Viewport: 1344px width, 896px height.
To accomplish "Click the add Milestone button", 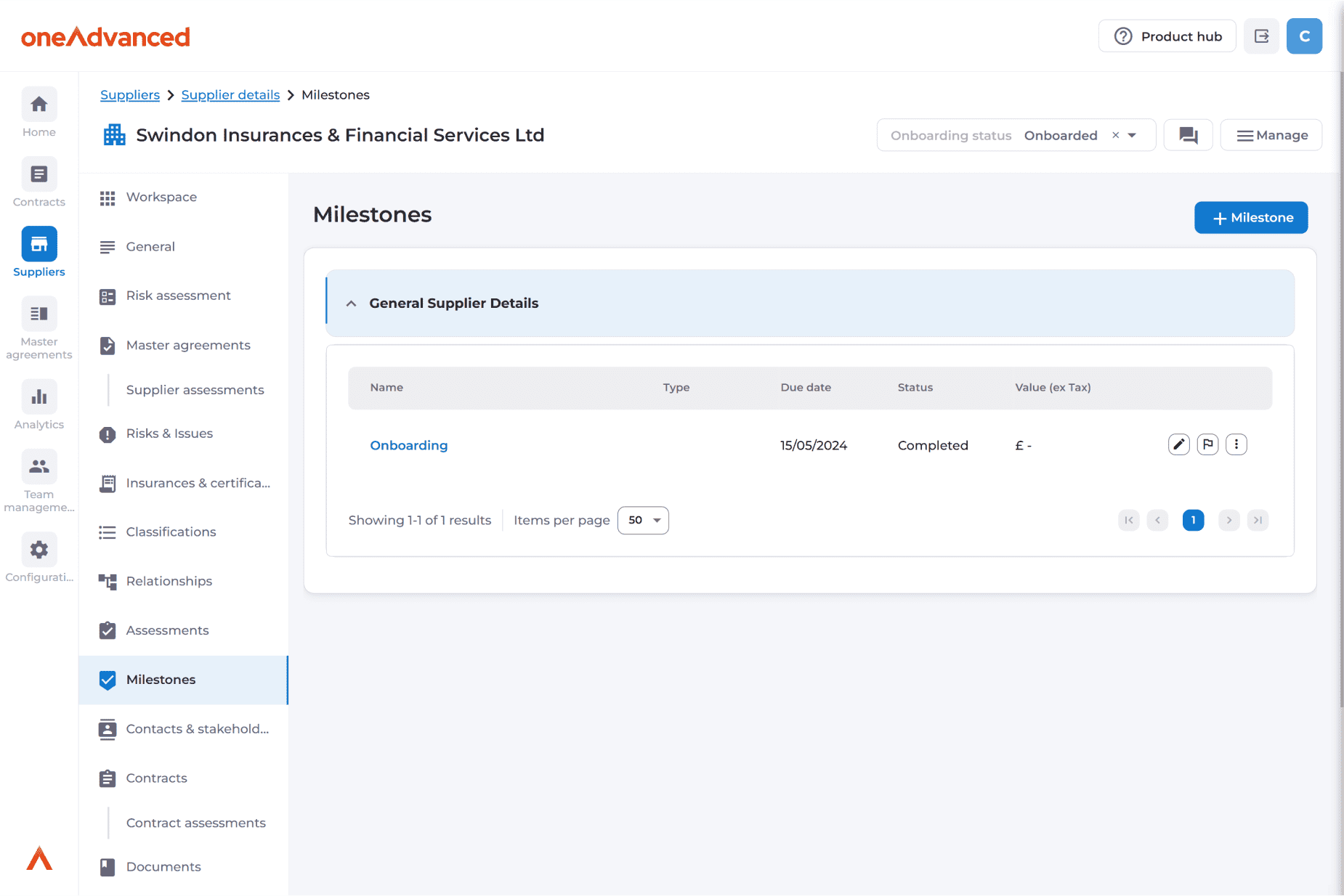I will tap(1250, 218).
